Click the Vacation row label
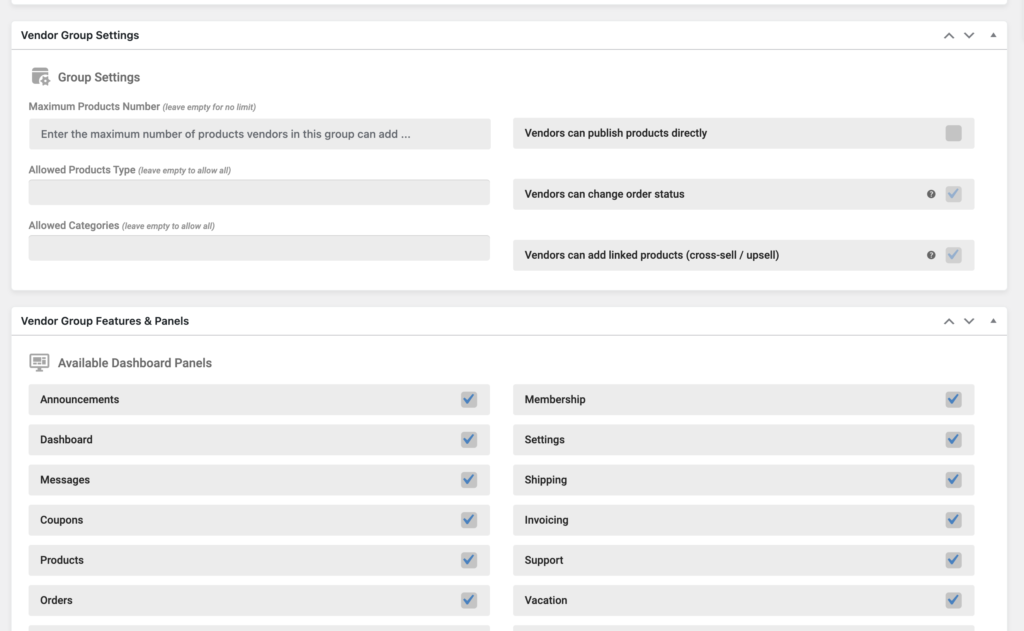1024x631 pixels. [x=546, y=600]
